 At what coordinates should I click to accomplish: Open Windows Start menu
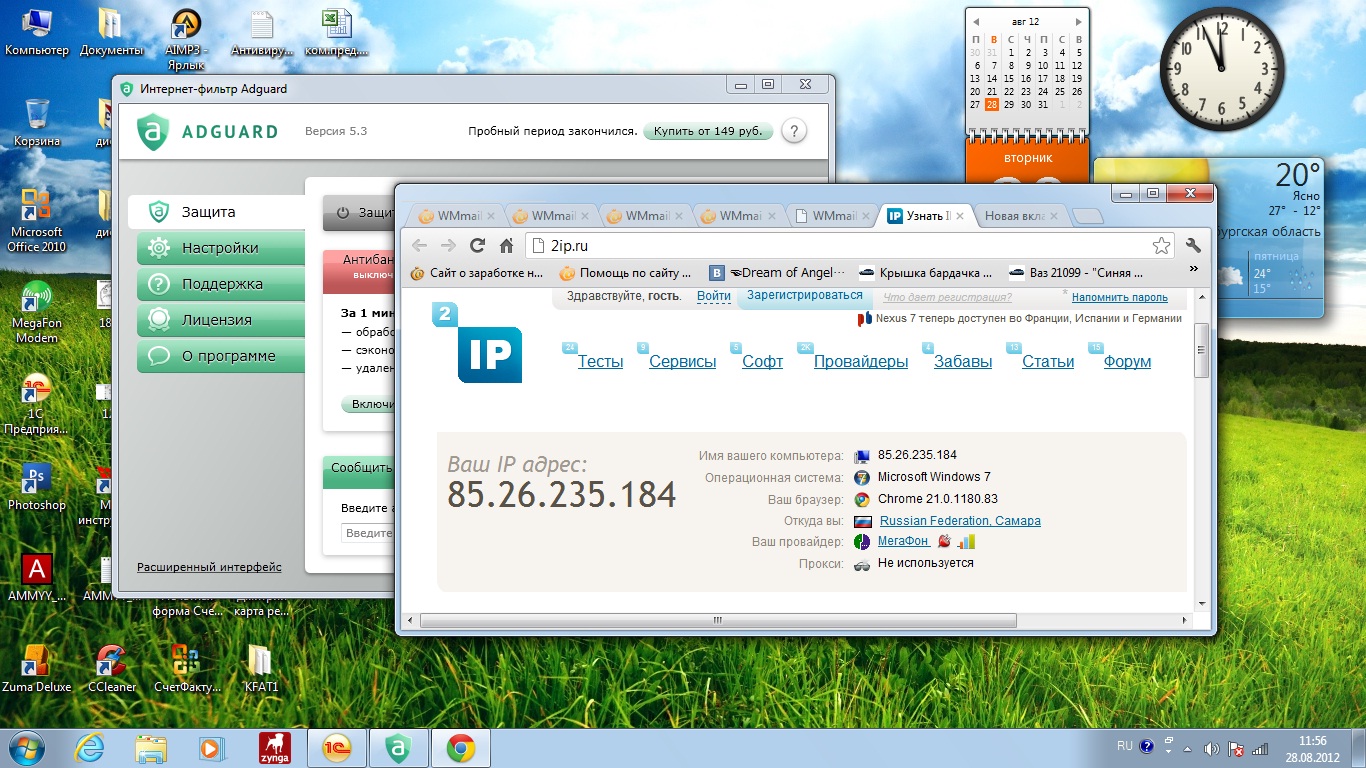(28, 748)
